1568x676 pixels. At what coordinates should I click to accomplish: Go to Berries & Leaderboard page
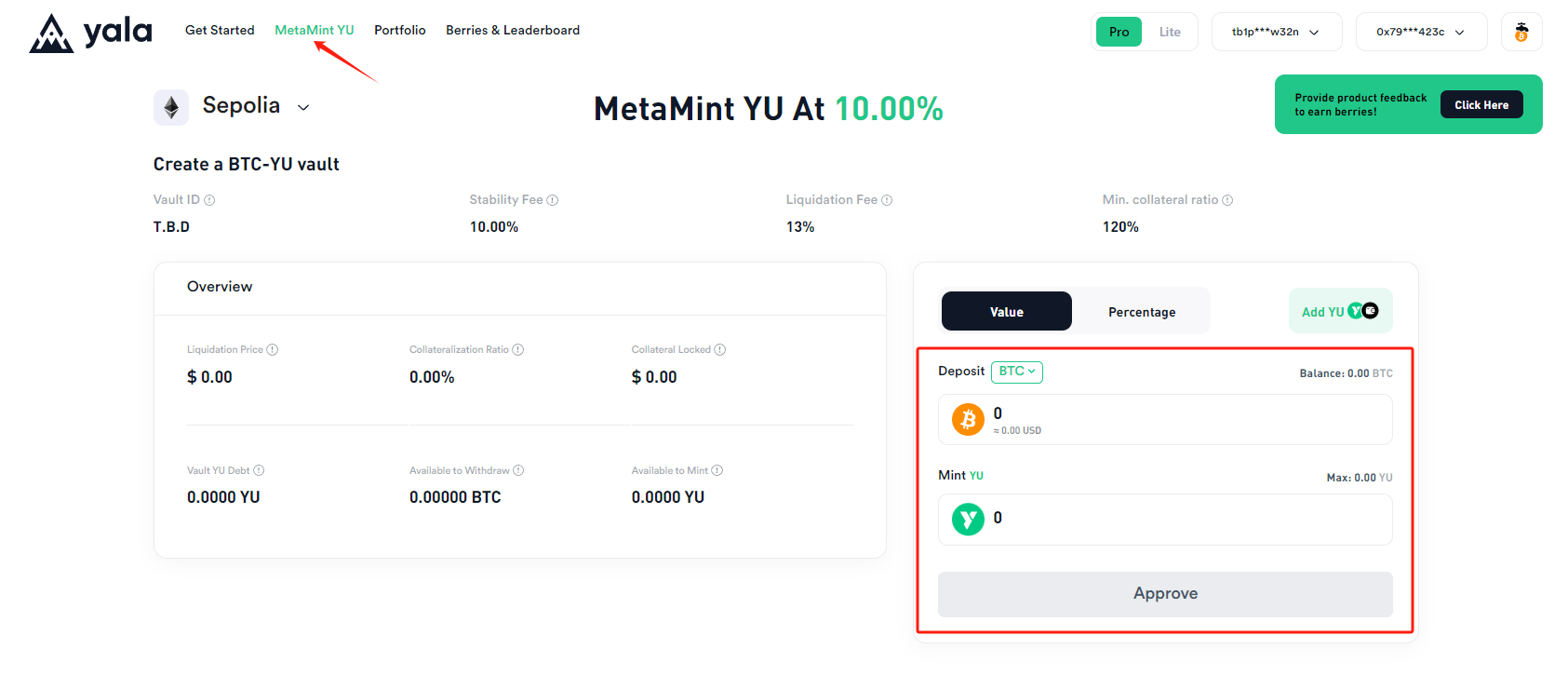pos(513,30)
